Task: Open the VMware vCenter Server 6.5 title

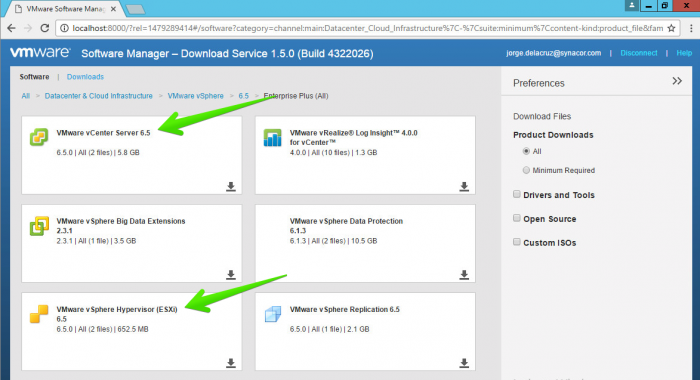Action: pos(103,133)
